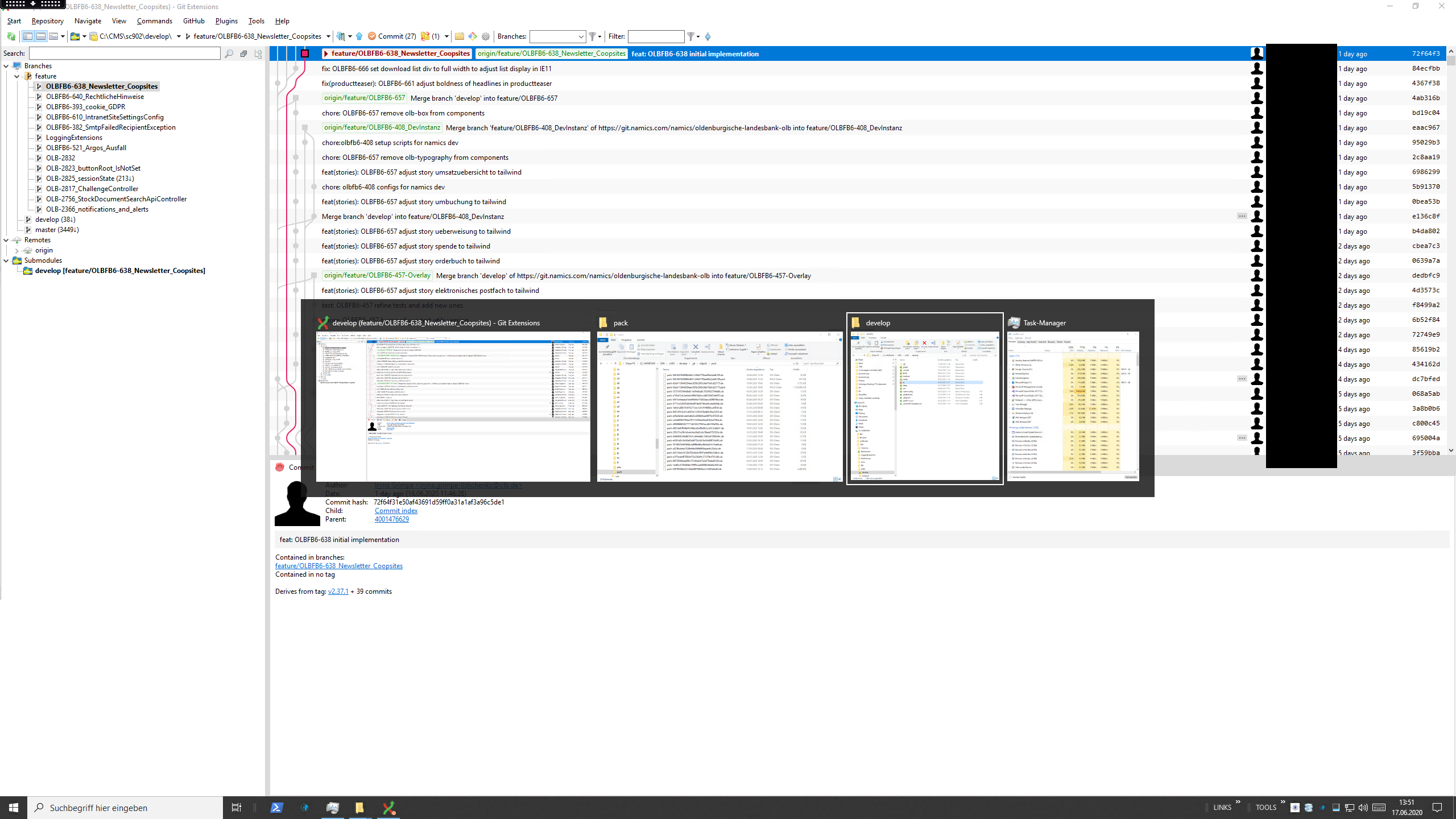This screenshot has height=819, width=1456.
Task: Expand the origin node under Remotes
Action: pyautogui.click(x=17, y=250)
